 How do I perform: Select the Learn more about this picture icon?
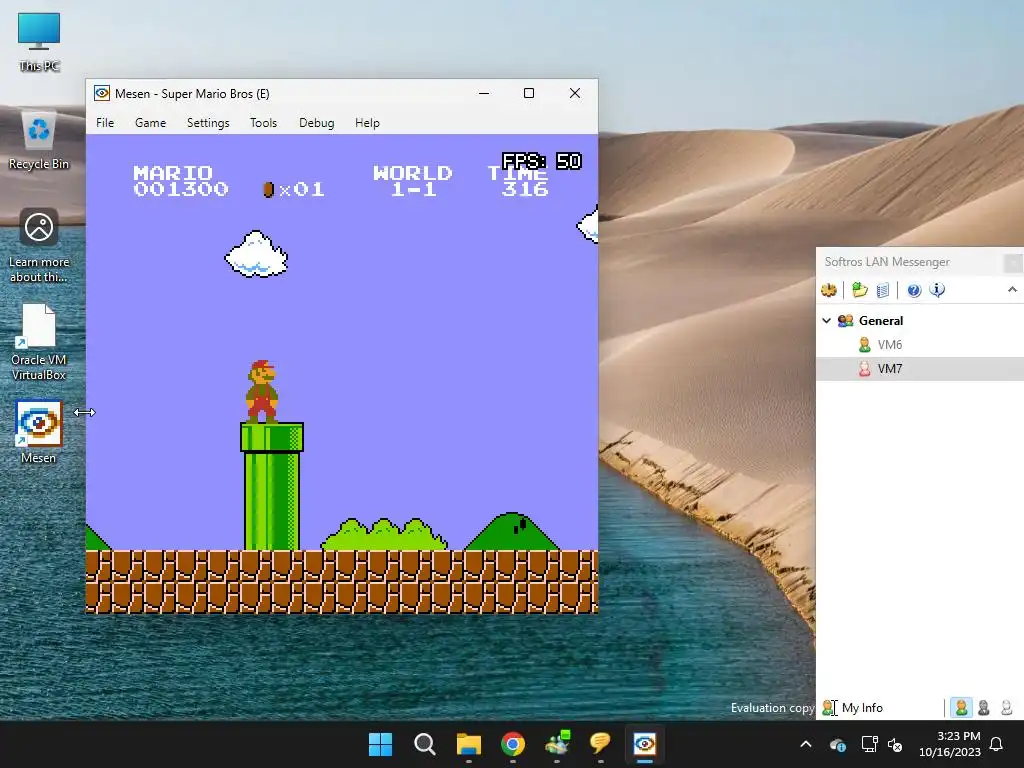pyautogui.click(x=39, y=246)
